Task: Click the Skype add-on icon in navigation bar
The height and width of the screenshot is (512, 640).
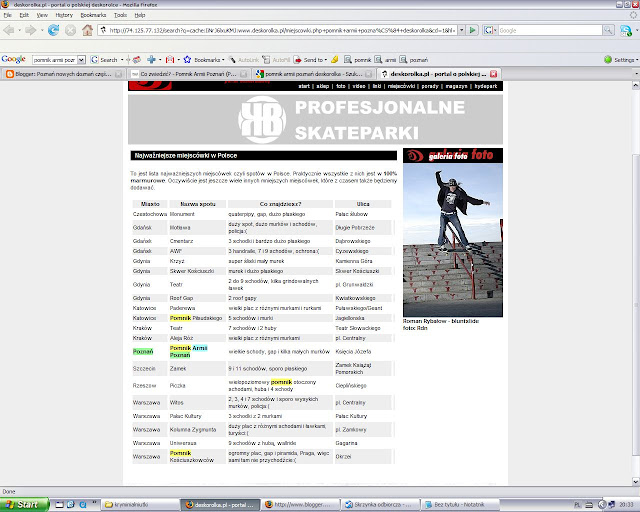Action: coord(626,30)
